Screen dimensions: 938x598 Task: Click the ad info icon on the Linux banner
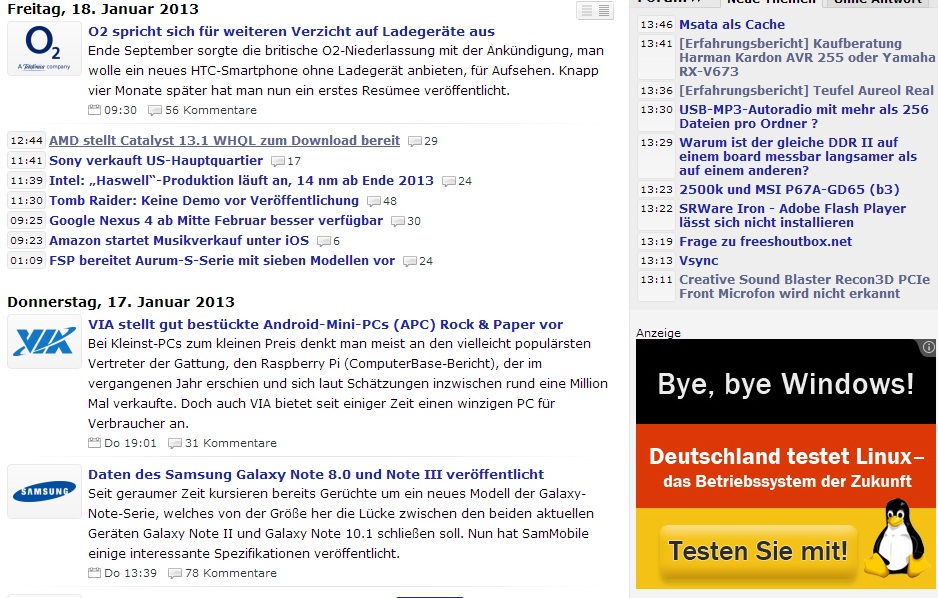928,347
